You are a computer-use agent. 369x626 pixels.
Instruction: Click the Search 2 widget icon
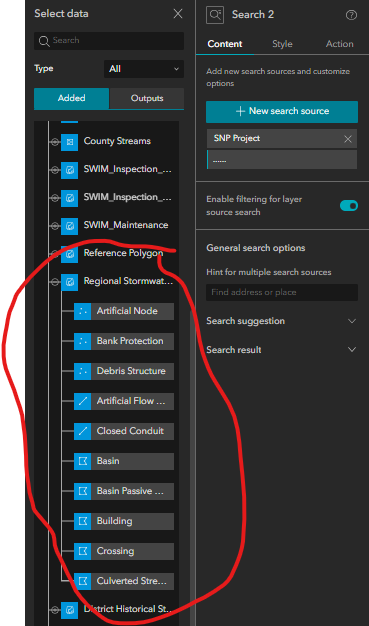pos(215,15)
